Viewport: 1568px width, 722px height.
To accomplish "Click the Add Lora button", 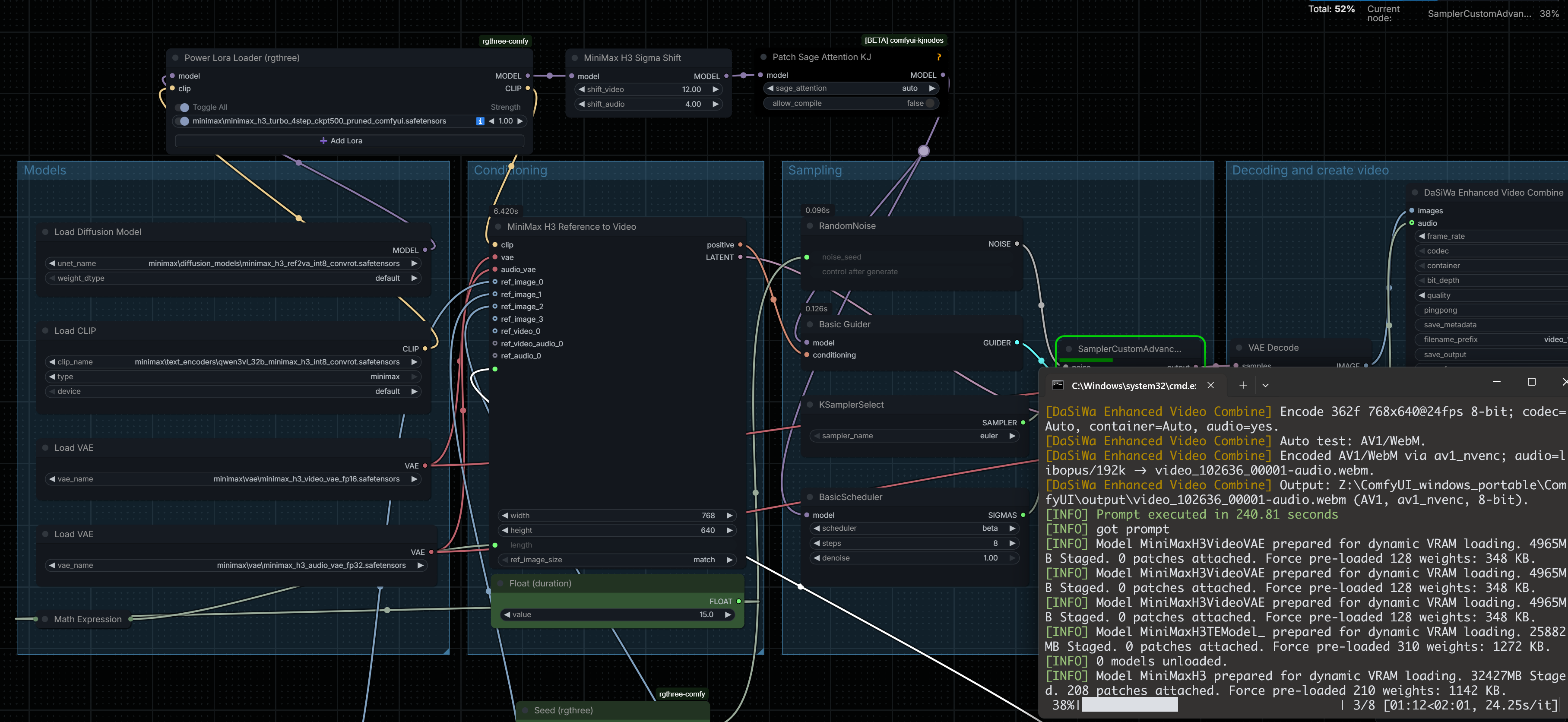I will point(349,141).
